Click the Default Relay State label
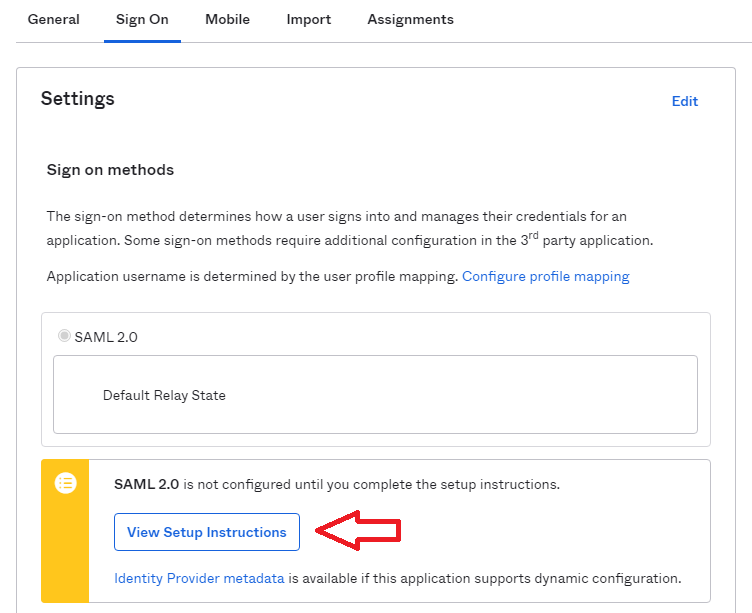Viewport: 752px width, 613px height. click(164, 395)
